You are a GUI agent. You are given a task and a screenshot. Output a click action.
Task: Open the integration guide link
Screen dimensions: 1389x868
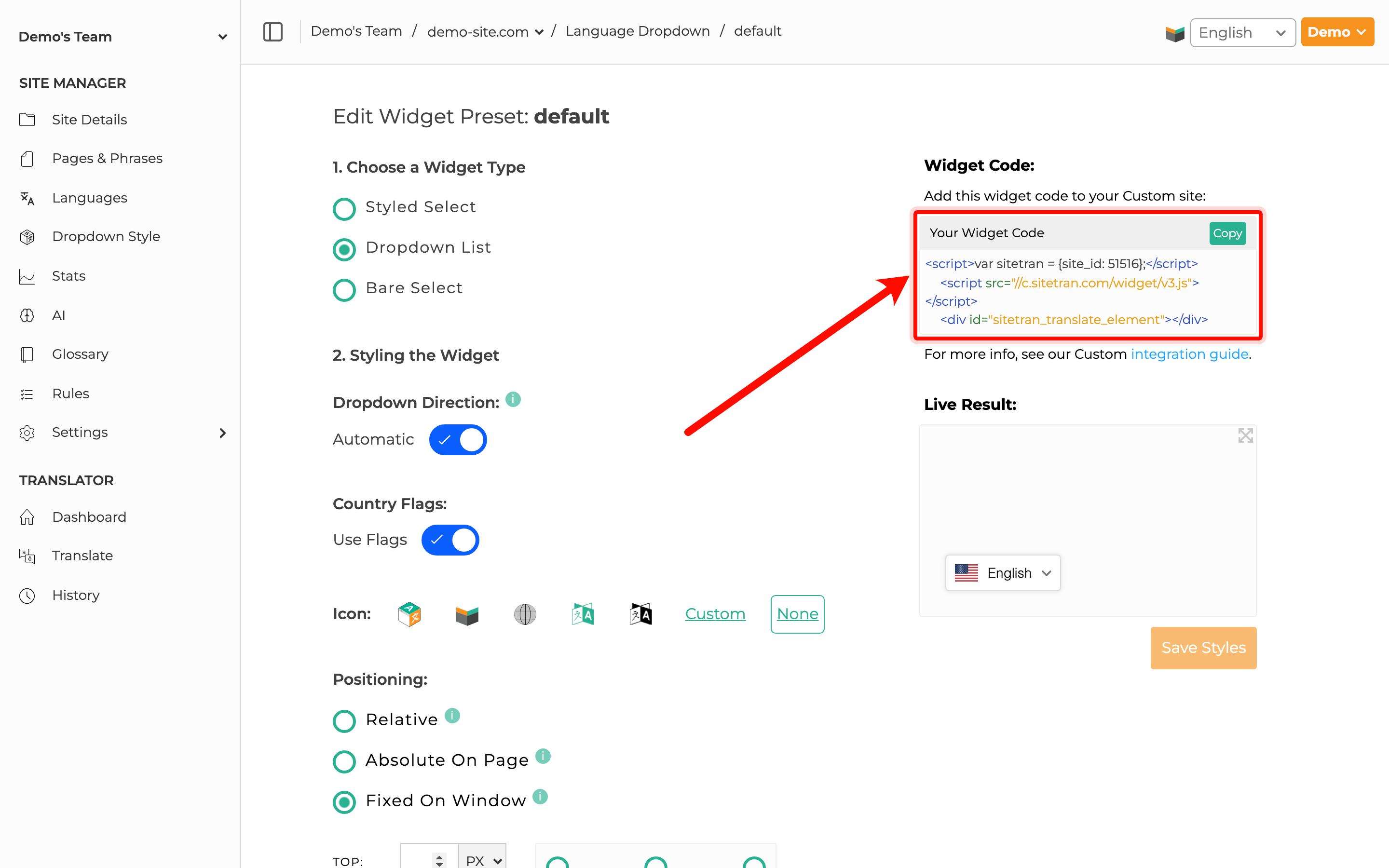[x=1189, y=354]
